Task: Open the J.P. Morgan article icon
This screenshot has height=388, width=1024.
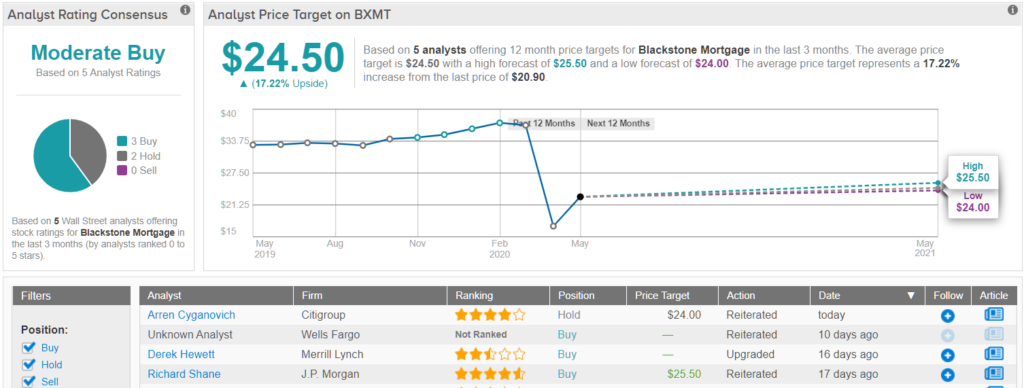Action: pos(994,374)
